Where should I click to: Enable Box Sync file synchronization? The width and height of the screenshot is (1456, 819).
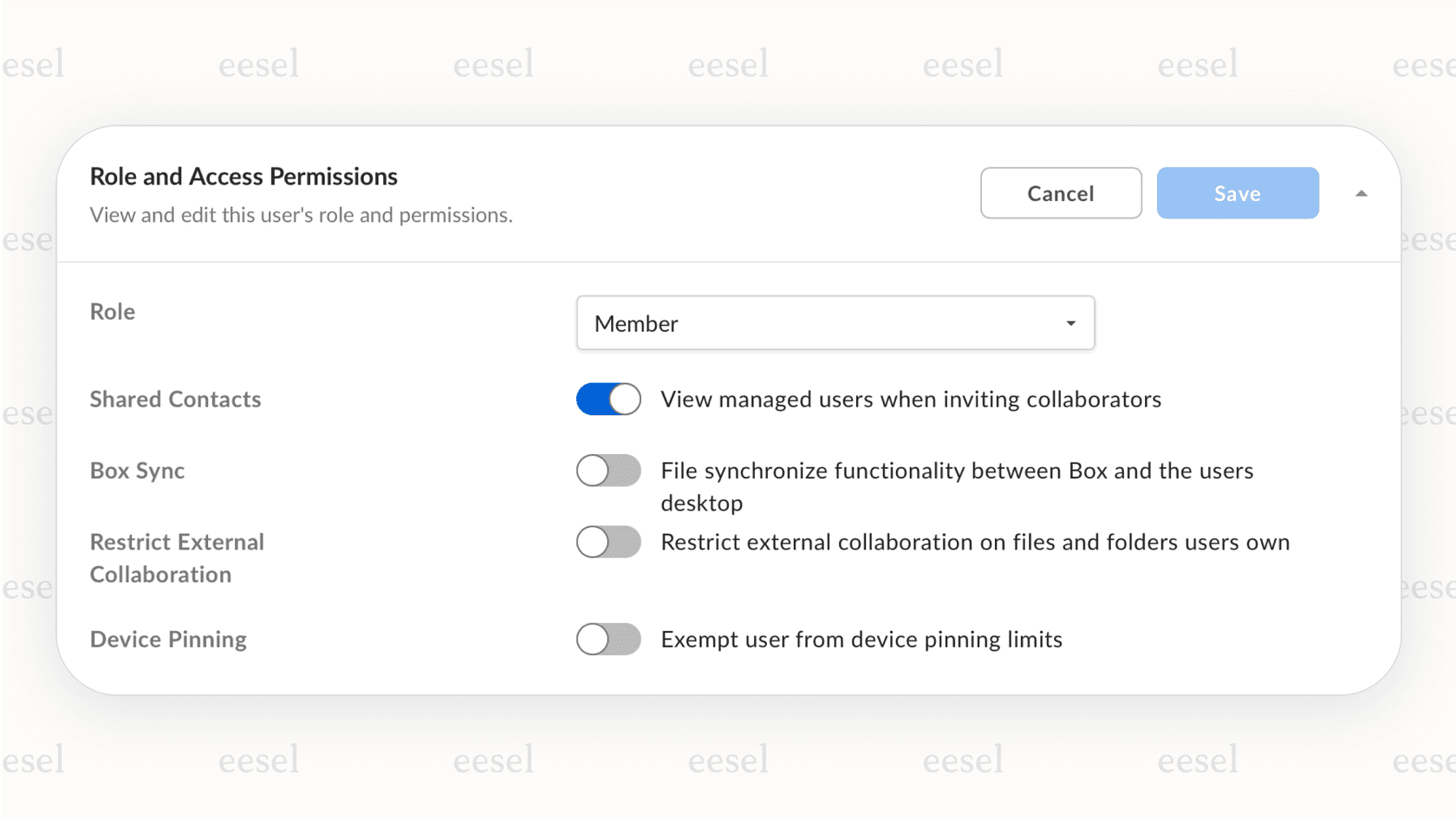(x=608, y=471)
